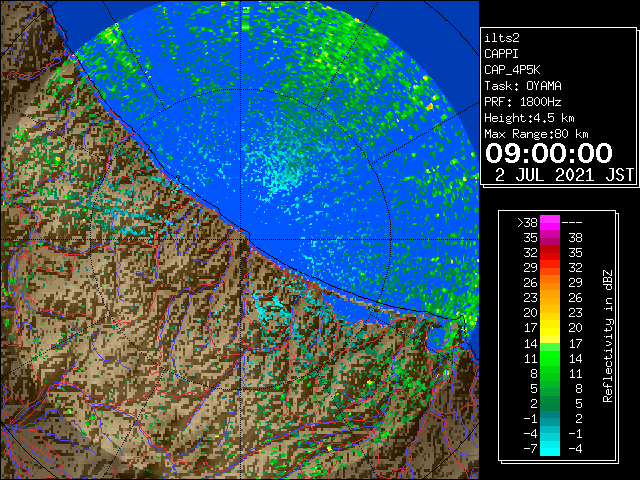Click the 'CAP_4P5K' product name
This screenshot has width=640, height=480.
point(512,70)
